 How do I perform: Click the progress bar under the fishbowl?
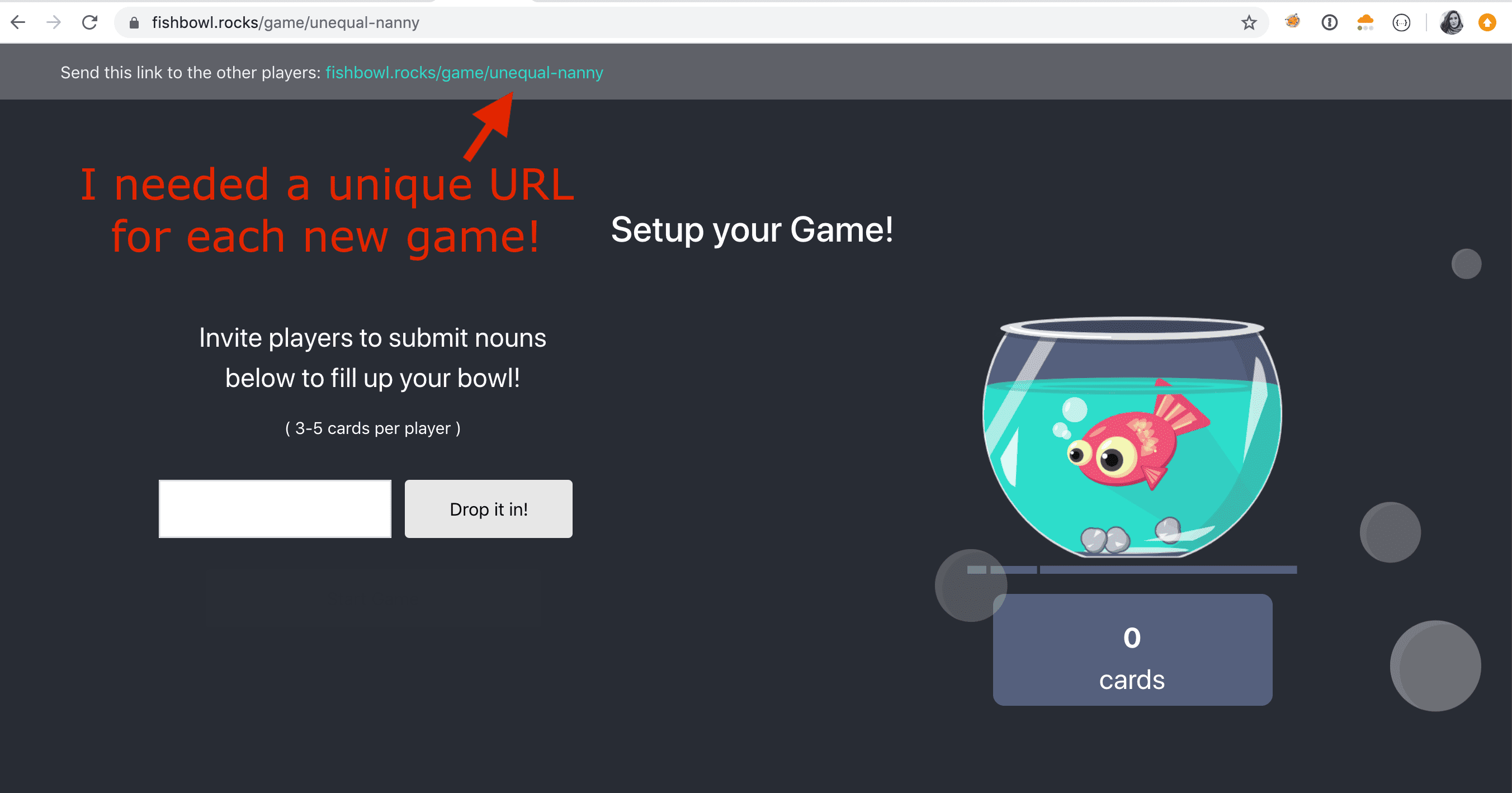click(x=1132, y=569)
